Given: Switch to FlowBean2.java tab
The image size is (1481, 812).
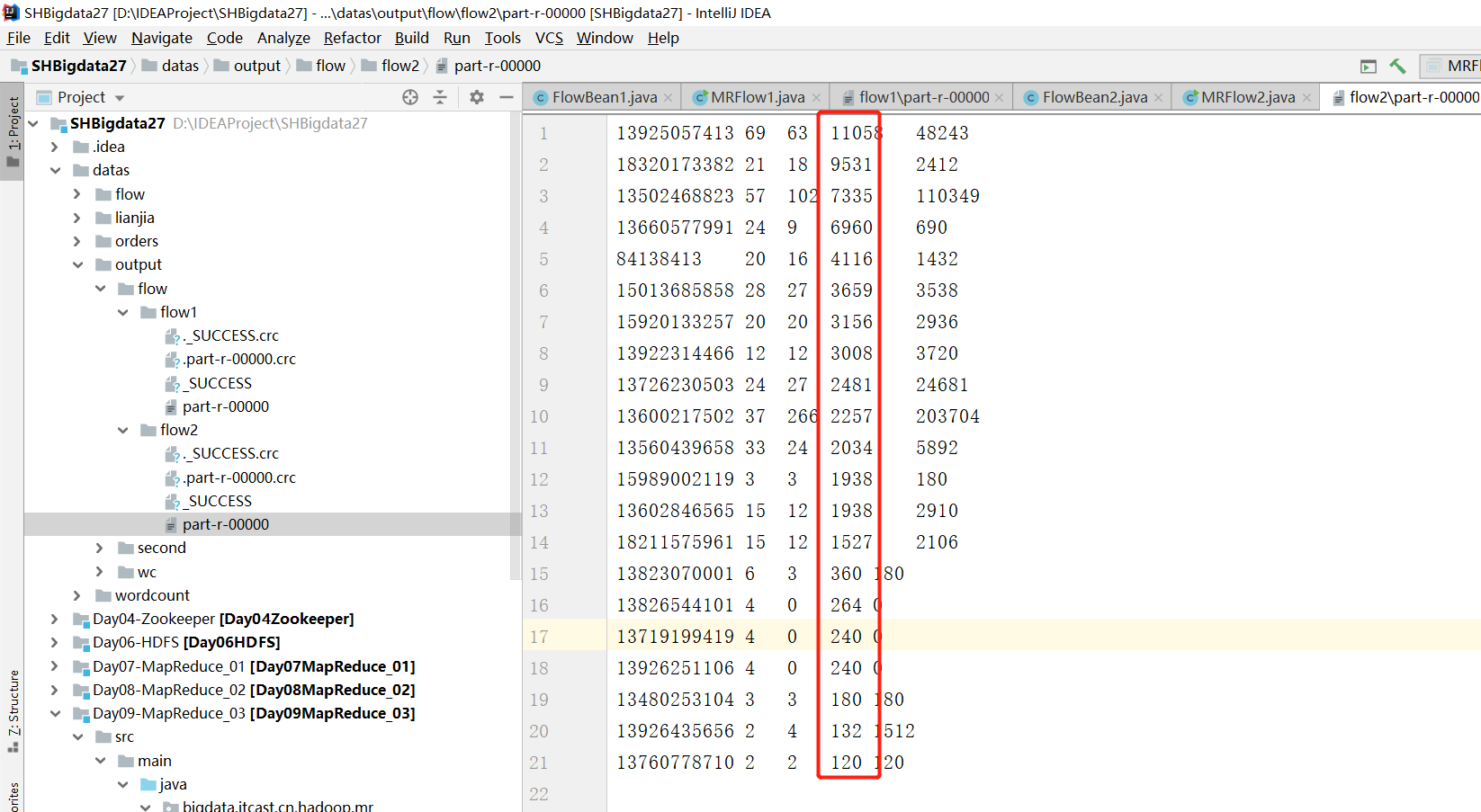Looking at the screenshot, I should tap(1094, 97).
